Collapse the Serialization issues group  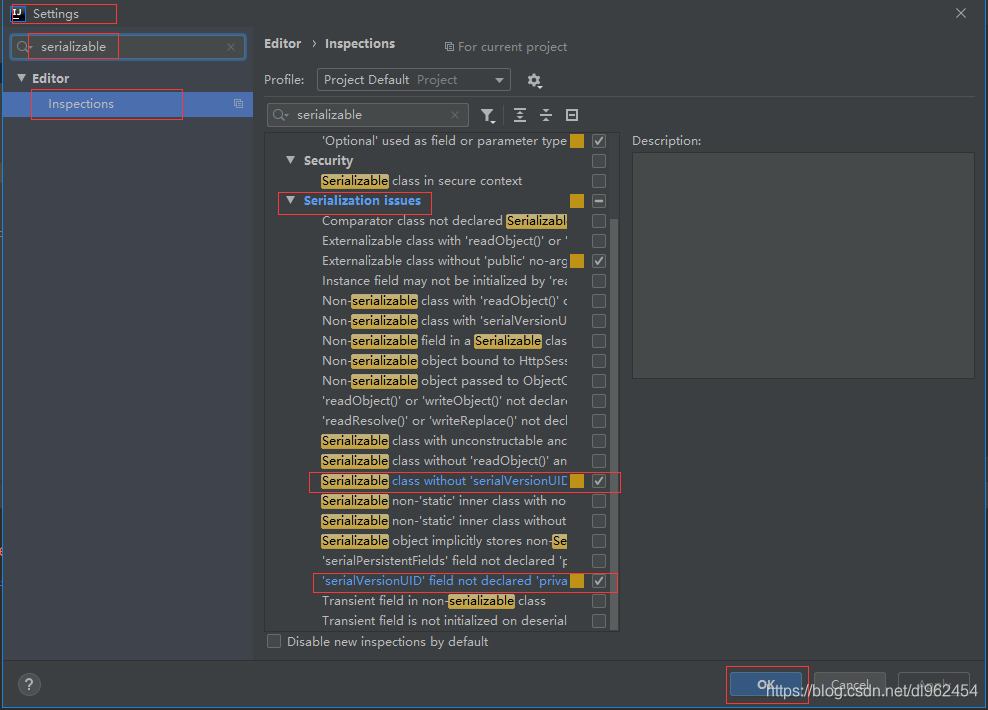[x=290, y=200]
